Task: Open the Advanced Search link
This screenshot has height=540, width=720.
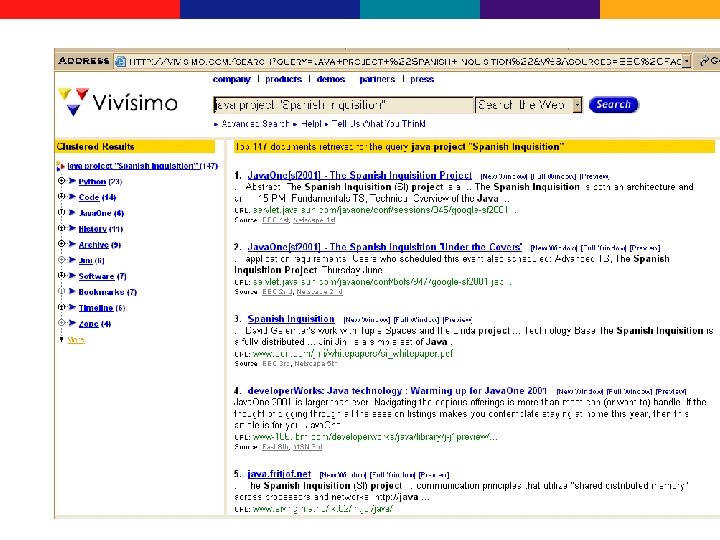Action: [255, 124]
